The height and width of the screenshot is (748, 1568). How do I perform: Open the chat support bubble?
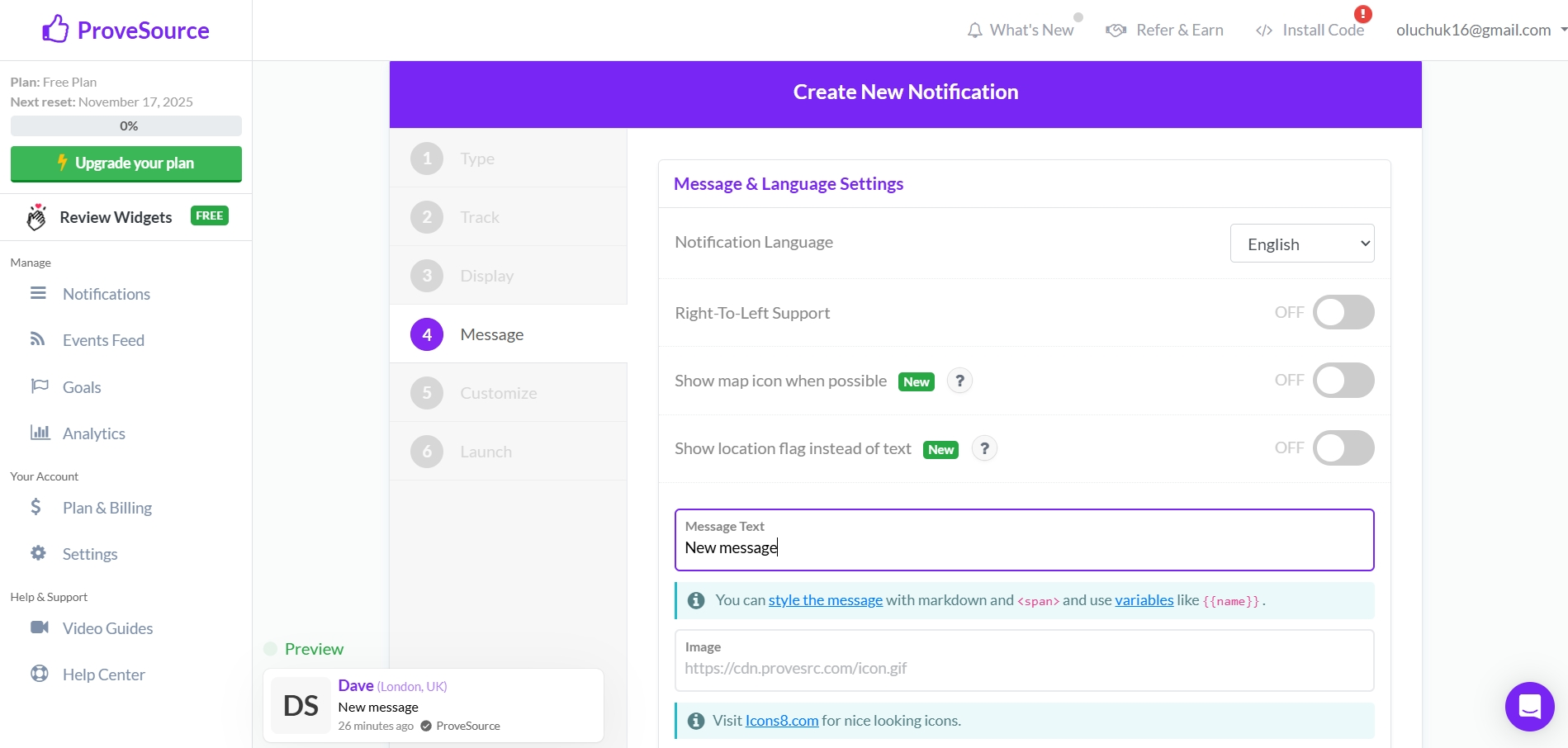(1528, 706)
